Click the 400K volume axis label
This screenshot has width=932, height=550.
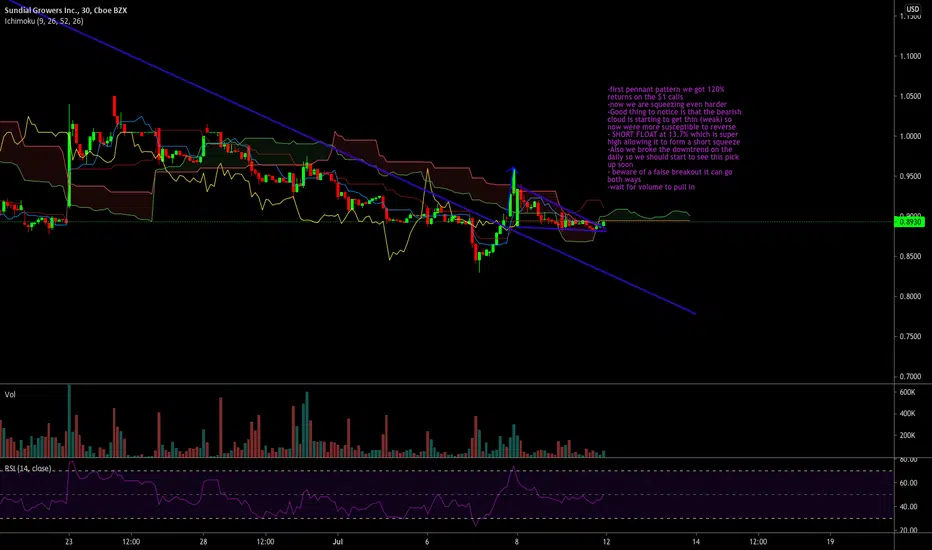(907, 414)
